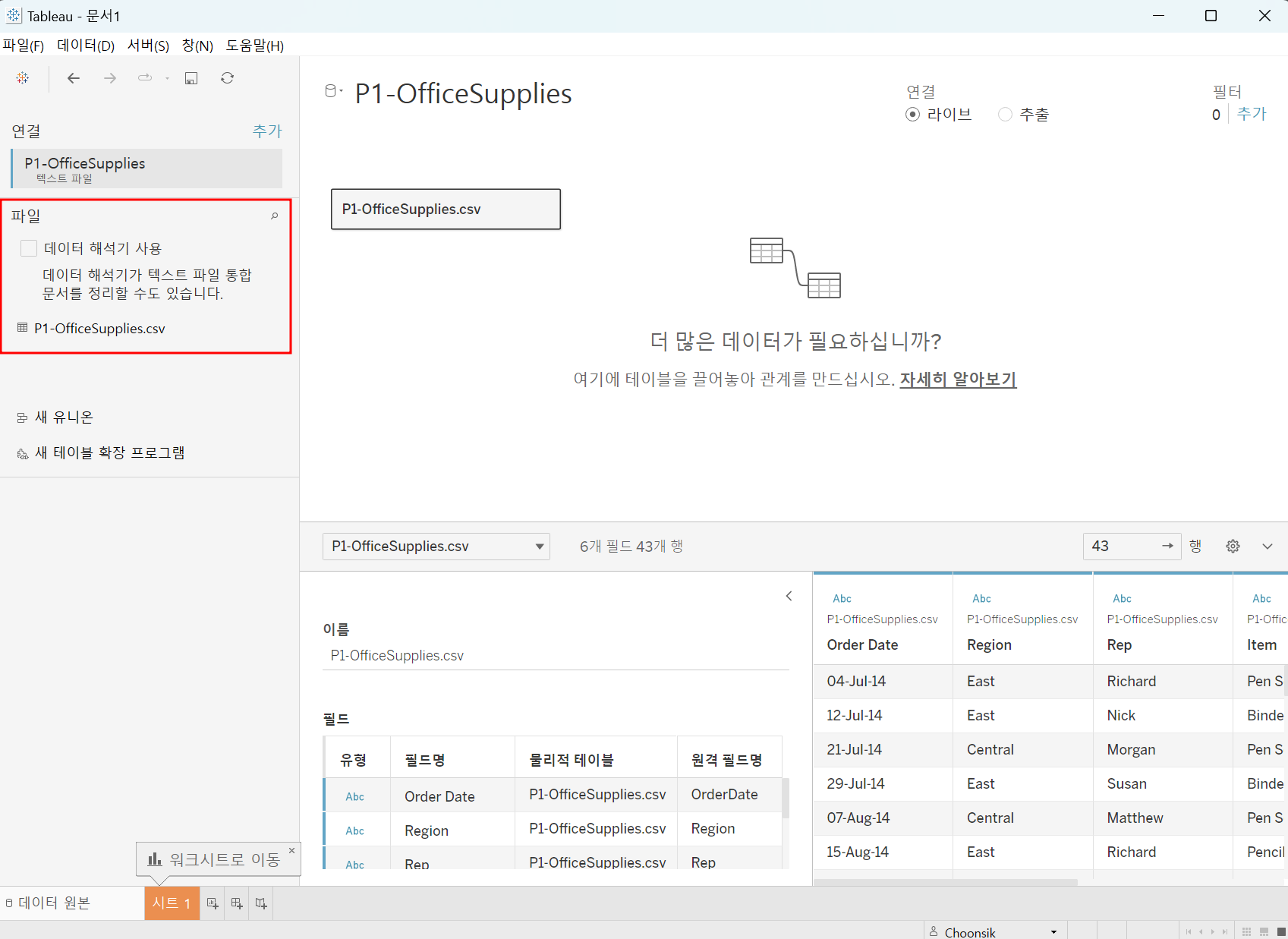Click the arrow in the 43 rows box
Image resolution: width=1288 pixels, height=939 pixels.
click(x=1167, y=546)
